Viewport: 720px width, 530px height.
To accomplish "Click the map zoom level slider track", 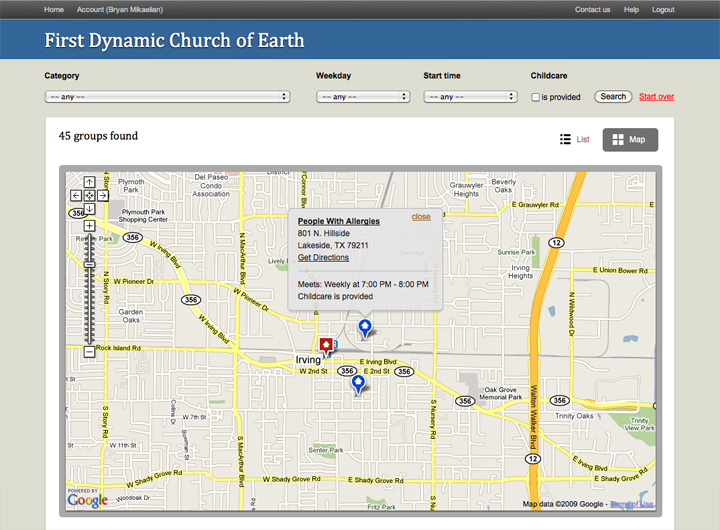I will pyautogui.click(x=89, y=300).
